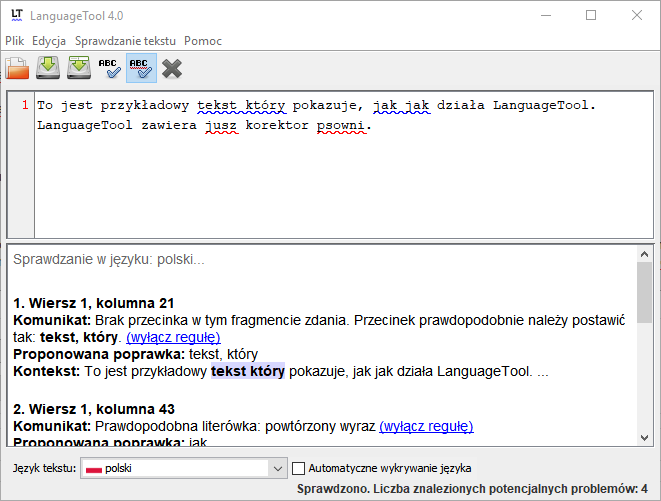Click the LanguageTool LT title icon
Image resolution: width=661 pixels, height=501 pixels.
coord(17,15)
